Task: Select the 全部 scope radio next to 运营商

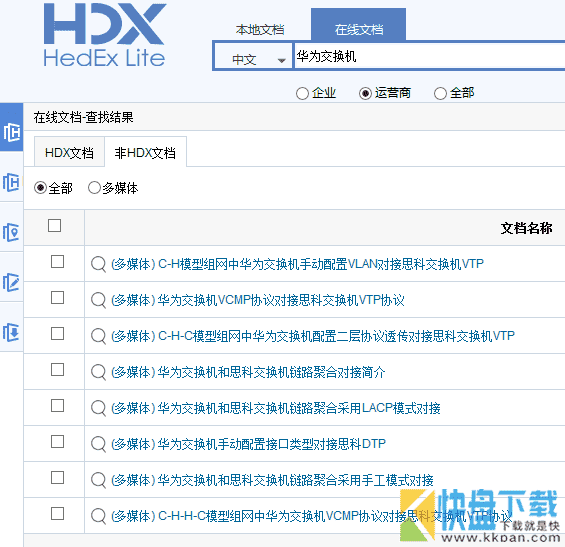Action: [440, 93]
